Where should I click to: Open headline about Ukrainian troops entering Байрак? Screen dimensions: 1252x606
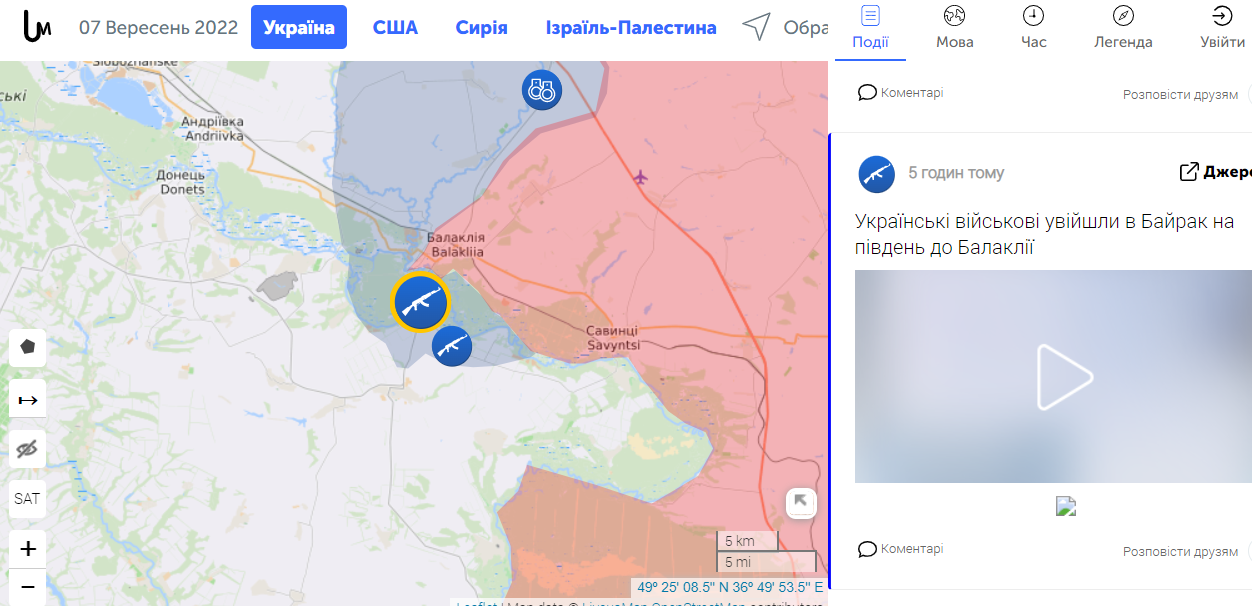click(x=1045, y=233)
